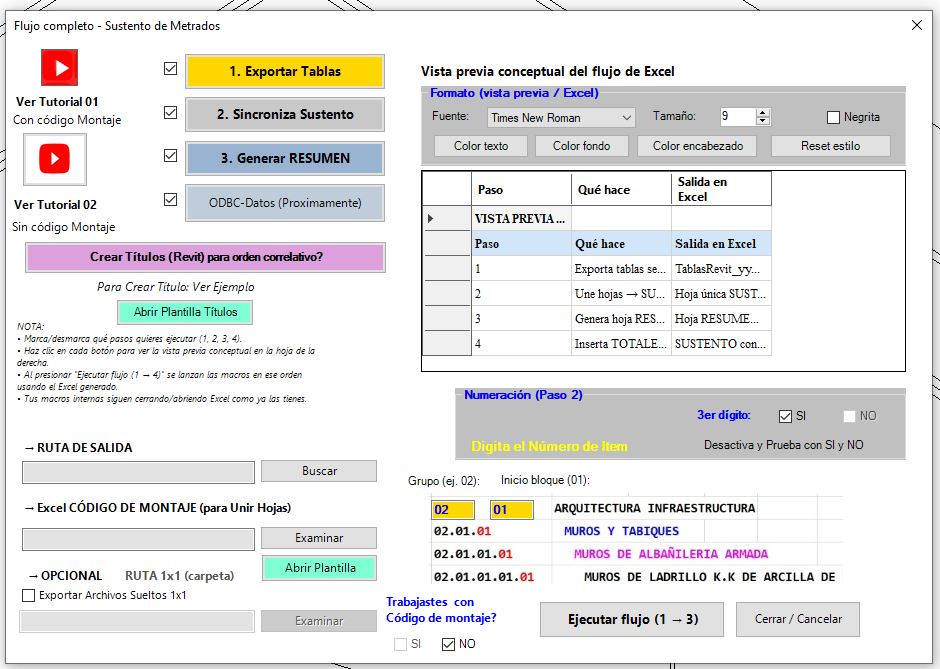Toggle checkbox beside 3. Generar RESUMEN
The width and height of the screenshot is (940, 669).
(x=170, y=156)
